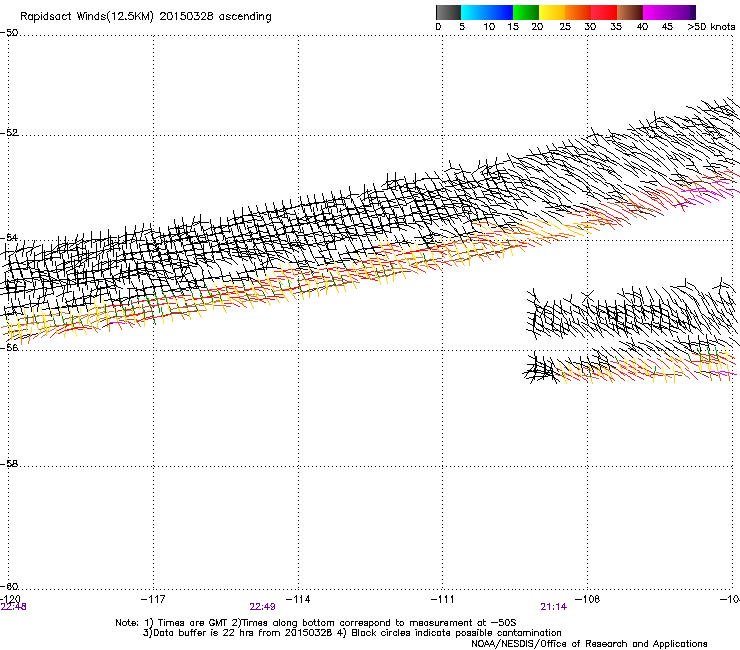Screen dimensions: 740x650
Task: Select the magenta-purple 40-50 knots color band
Action: 669,12
